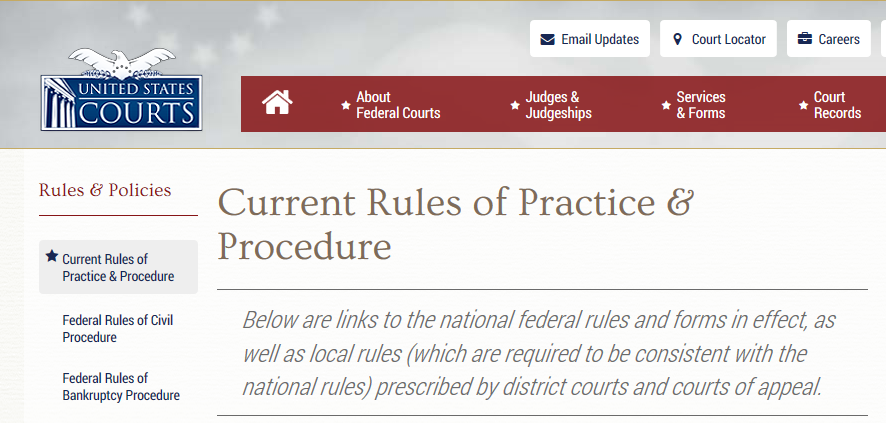The height and width of the screenshot is (423, 886).
Task: Click the envelope icon for Email Updates
Action: click(x=547, y=40)
